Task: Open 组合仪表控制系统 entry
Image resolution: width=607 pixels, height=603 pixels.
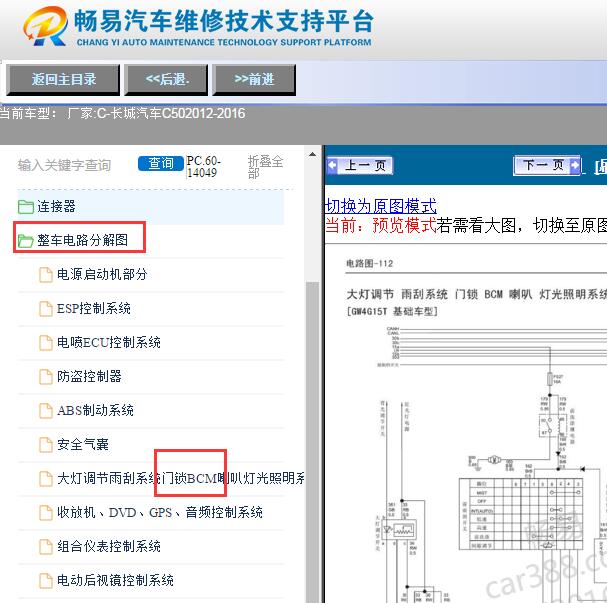Action: pos(109,546)
